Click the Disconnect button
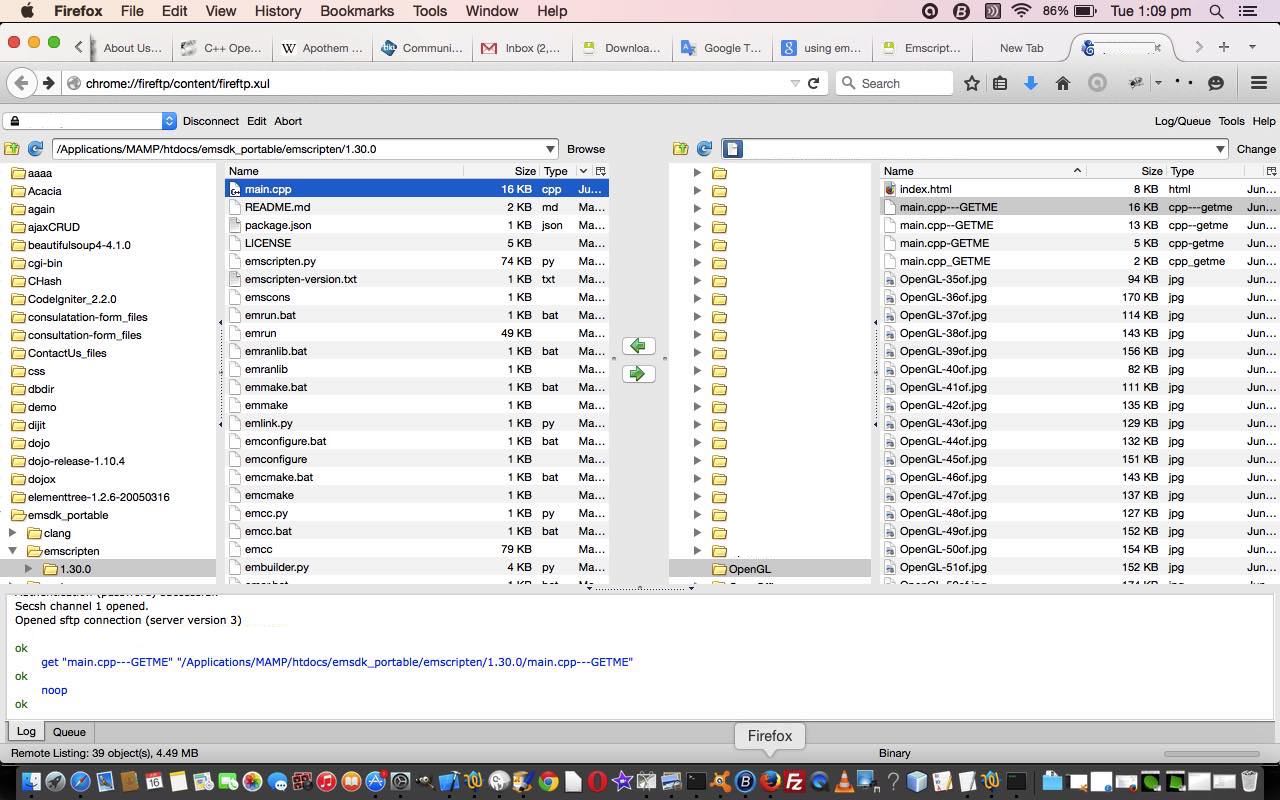 211,121
